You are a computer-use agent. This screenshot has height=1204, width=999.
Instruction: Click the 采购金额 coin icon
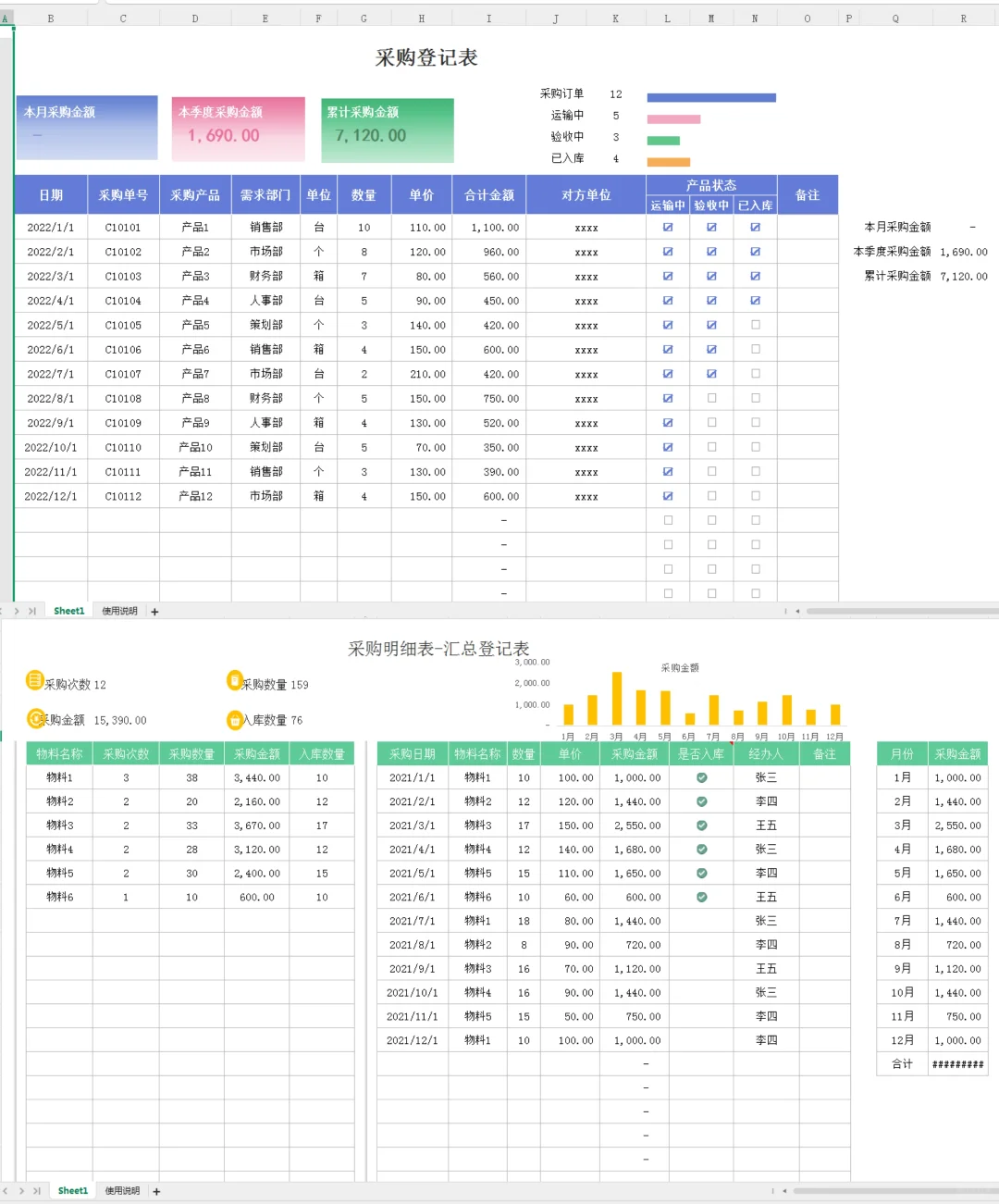(34, 719)
